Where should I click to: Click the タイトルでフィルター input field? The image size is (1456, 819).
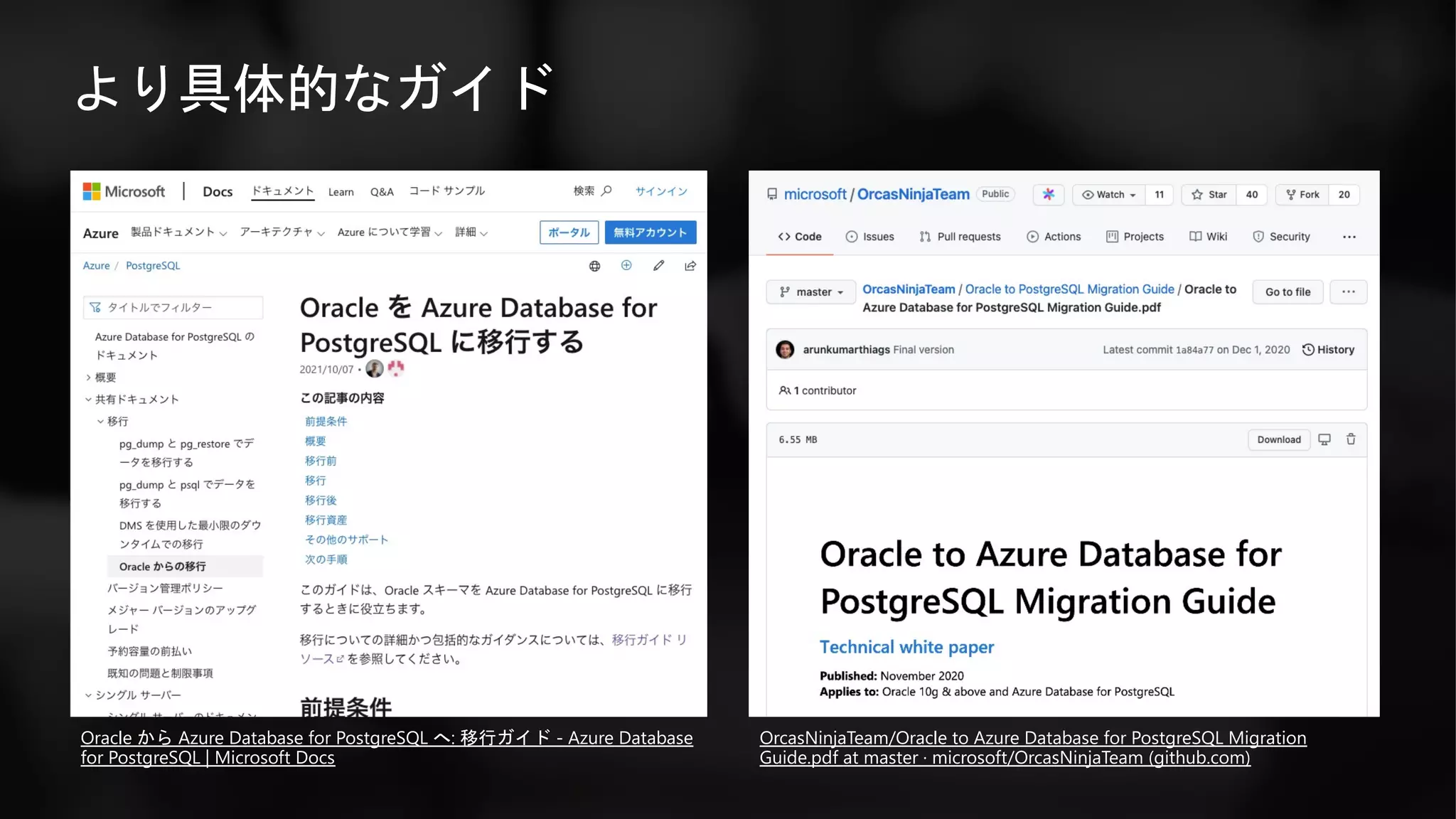(x=173, y=307)
